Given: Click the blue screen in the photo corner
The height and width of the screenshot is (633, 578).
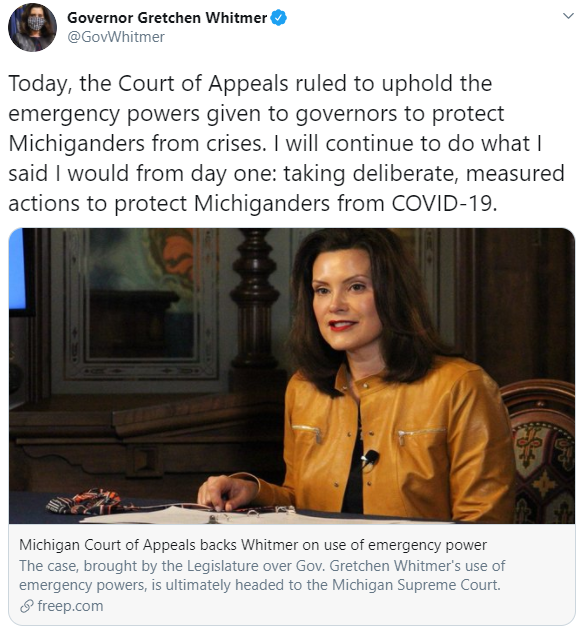Looking at the screenshot, I should pyautogui.click(x=17, y=271).
